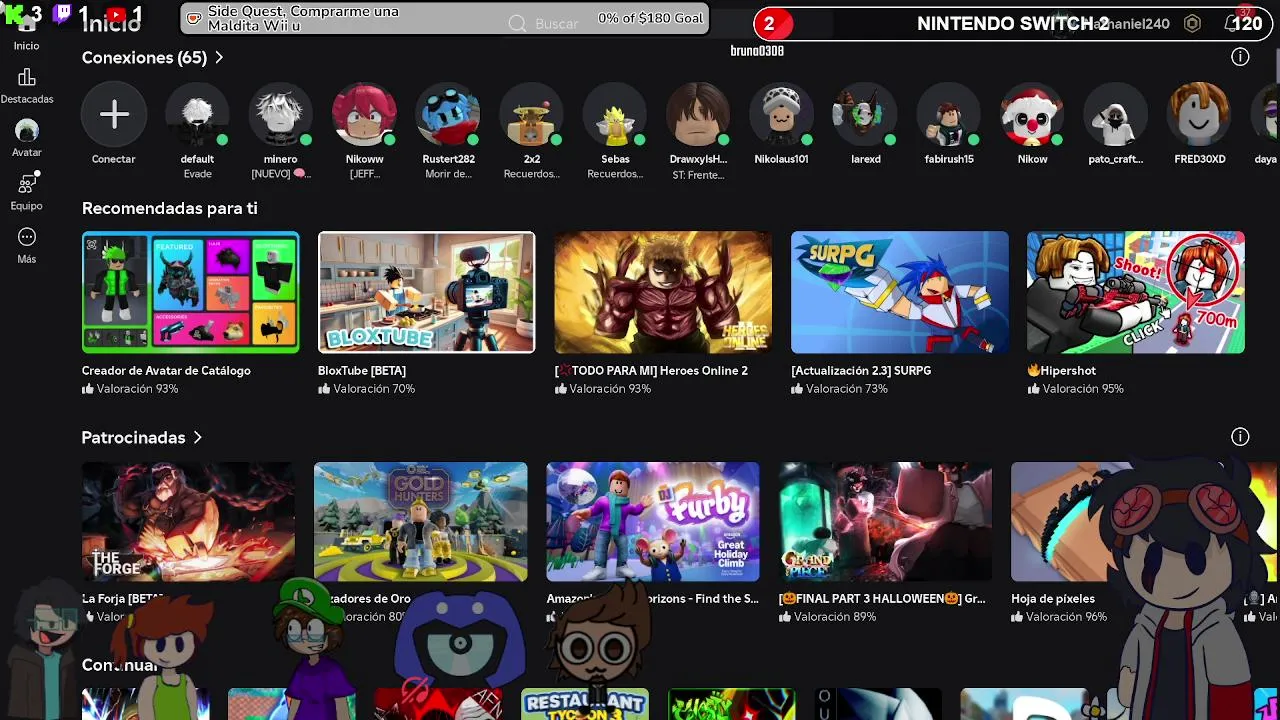Open friend avatar named minero
Image resolution: width=1280 pixels, height=720 pixels.
click(x=281, y=115)
